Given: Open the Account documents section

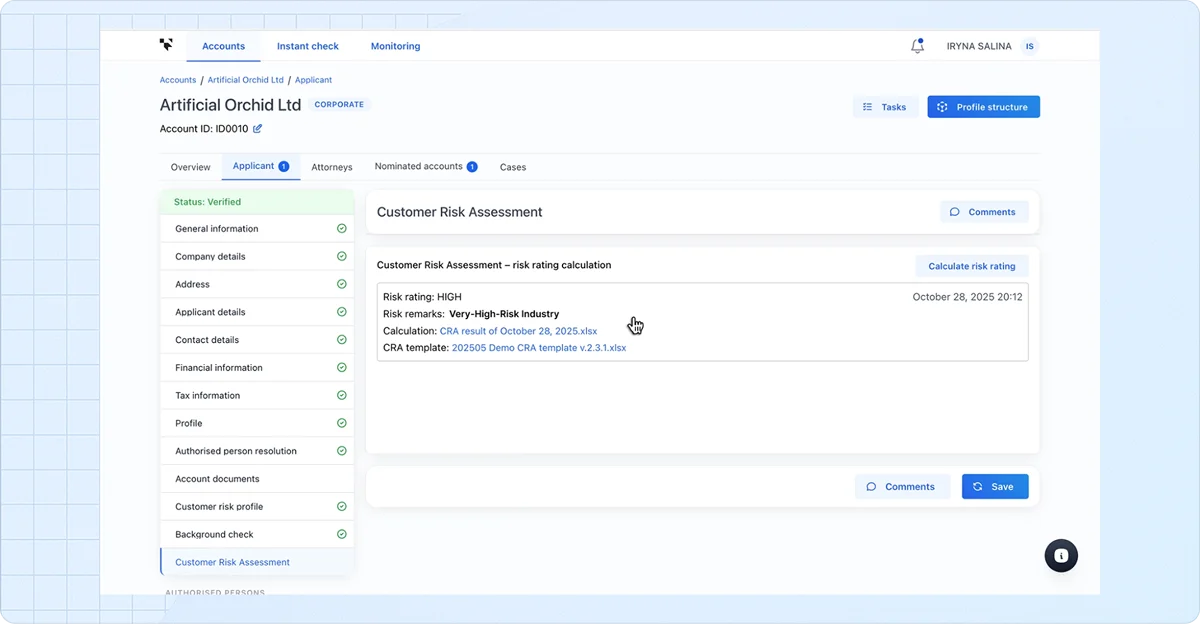Looking at the screenshot, I should (257, 479).
